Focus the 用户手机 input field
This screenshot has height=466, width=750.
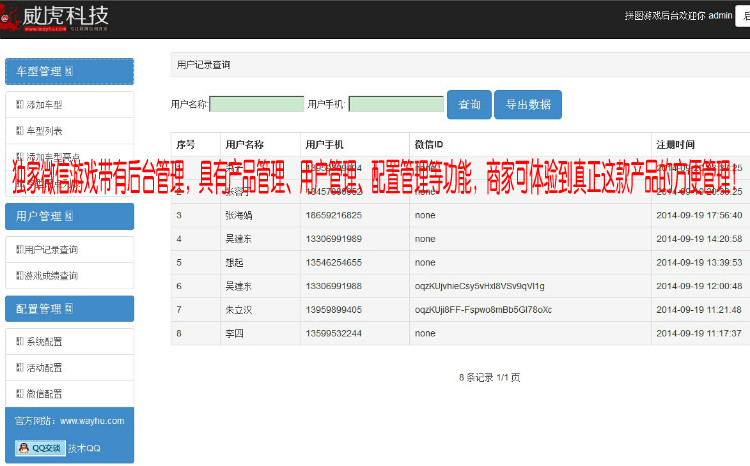(396, 104)
